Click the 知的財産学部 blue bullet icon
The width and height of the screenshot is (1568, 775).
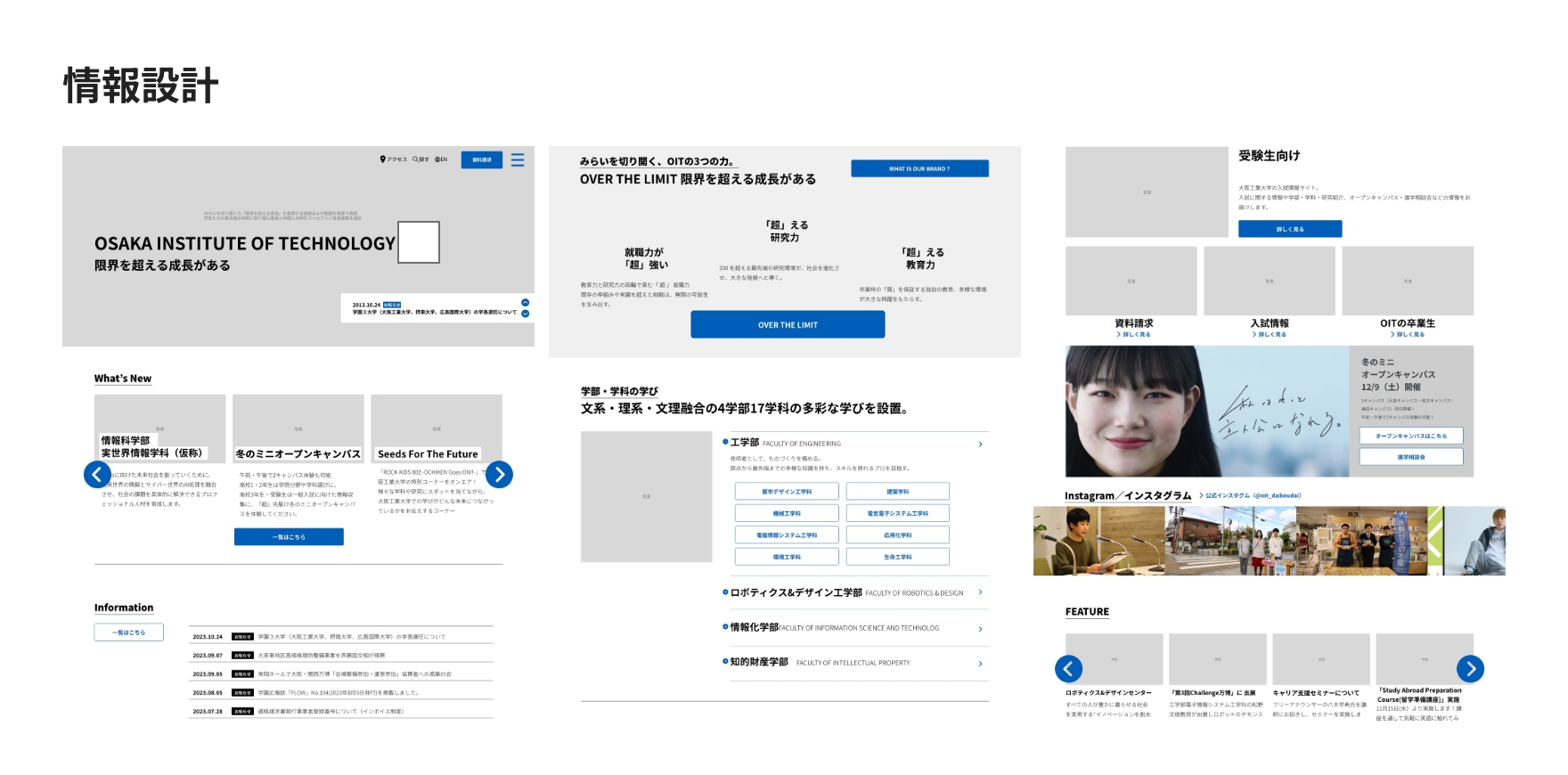tap(725, 661)
